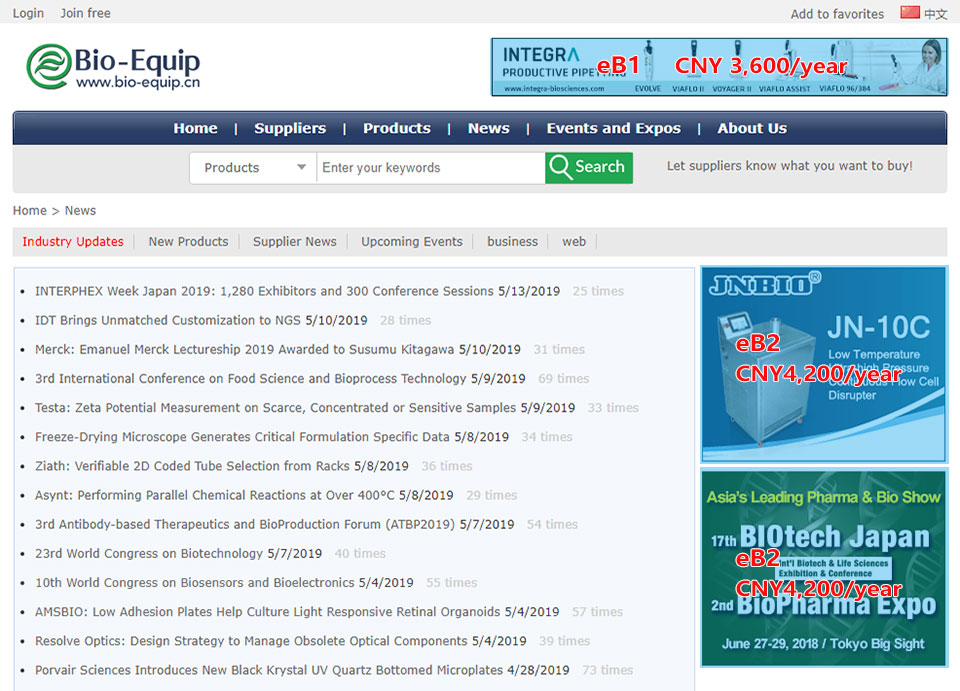Screen dimensions: 960x691
Task: Click Home in the breadcrumb trail
Action: [x=29, y=210]
